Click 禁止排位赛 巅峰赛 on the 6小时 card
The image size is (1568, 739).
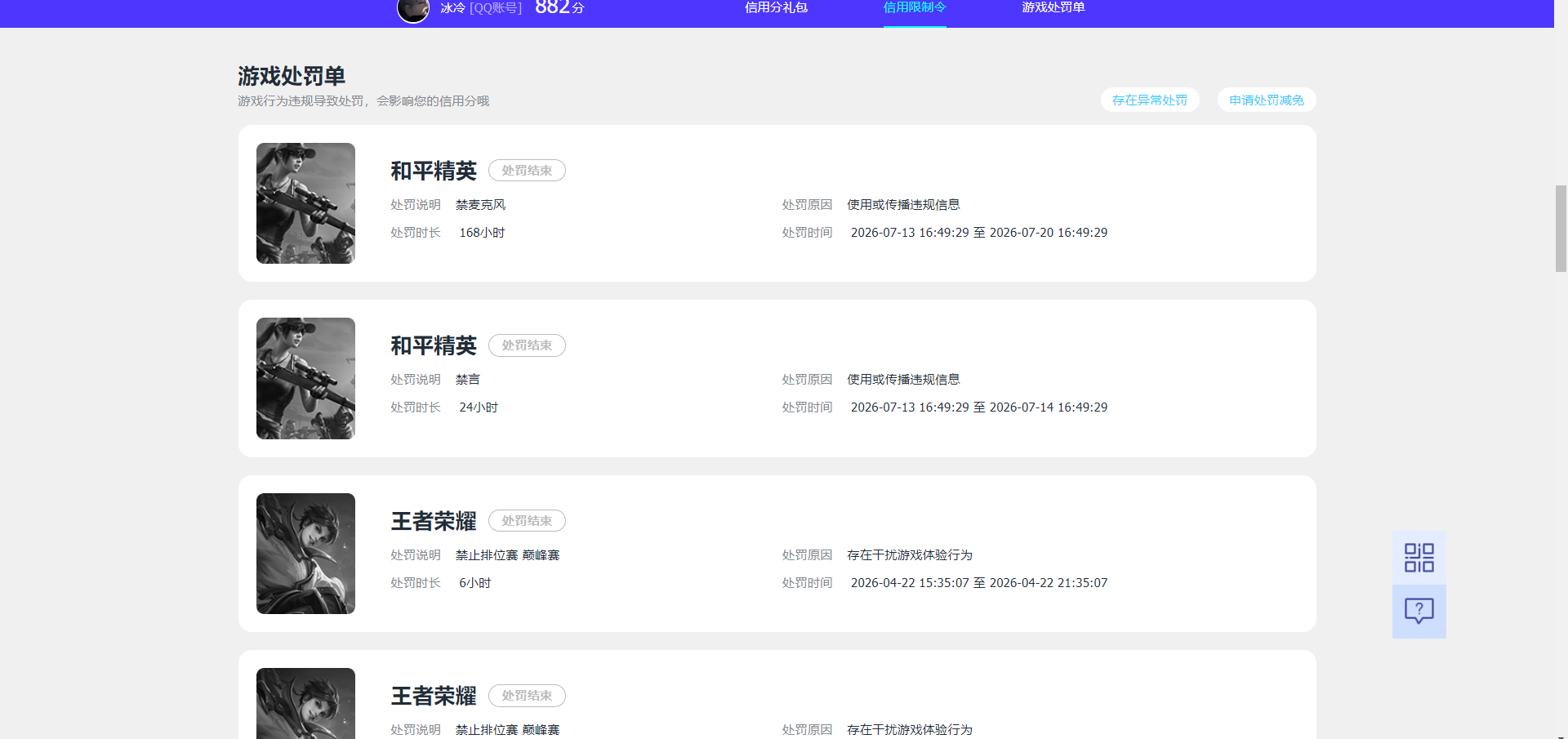pyautogui.click(x=508, y=555)
